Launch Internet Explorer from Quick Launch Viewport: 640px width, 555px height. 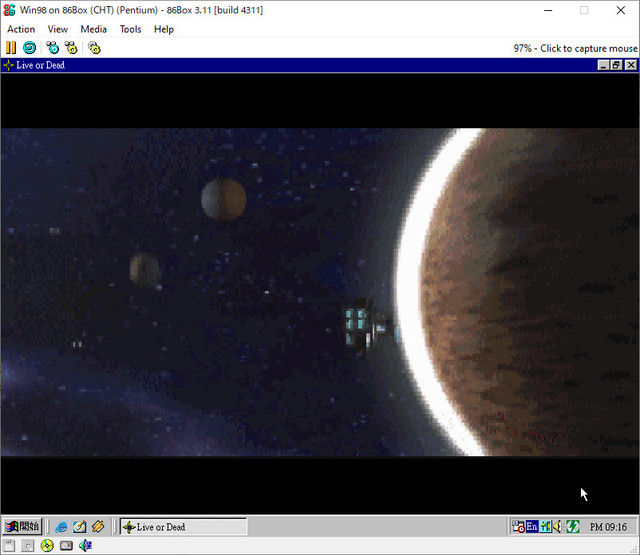pos(61,527)
